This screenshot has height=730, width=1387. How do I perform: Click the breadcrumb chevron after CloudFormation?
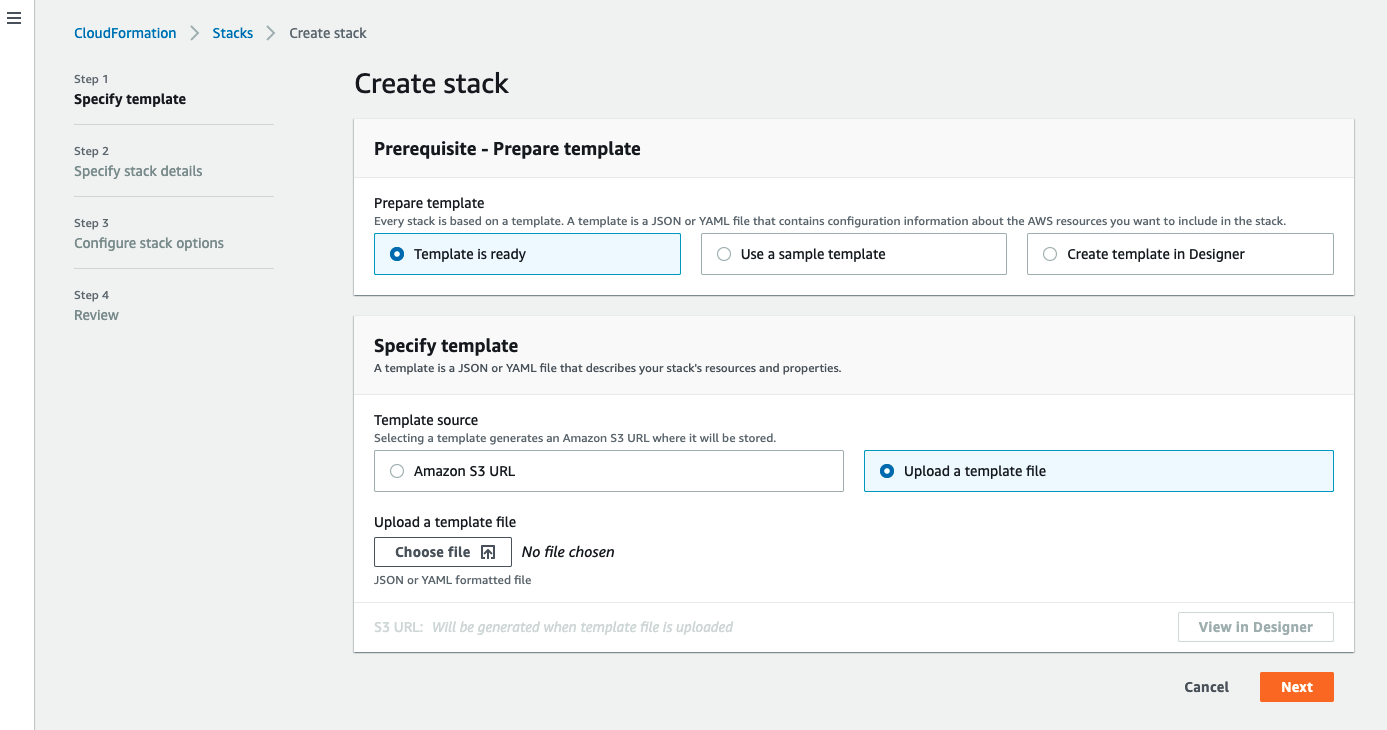pos(195,33)
